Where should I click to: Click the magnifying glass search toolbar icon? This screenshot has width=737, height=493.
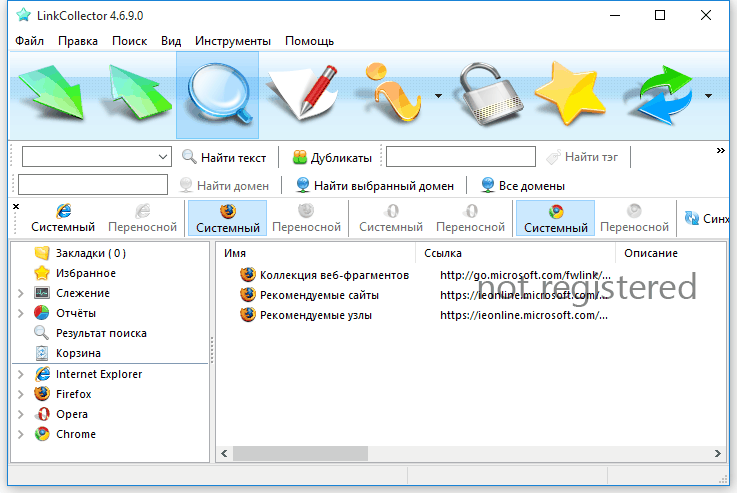point(217,95)
